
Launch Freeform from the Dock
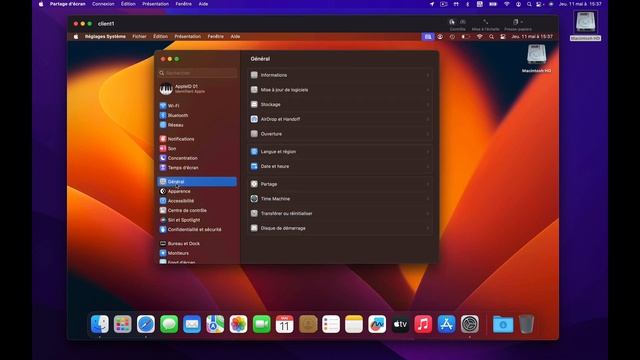tap(377, 324)
